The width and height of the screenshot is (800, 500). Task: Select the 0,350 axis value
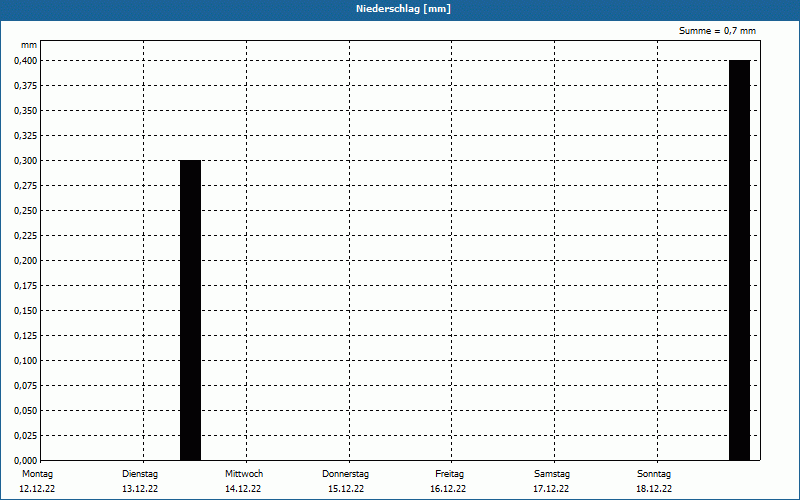(26, 111)
